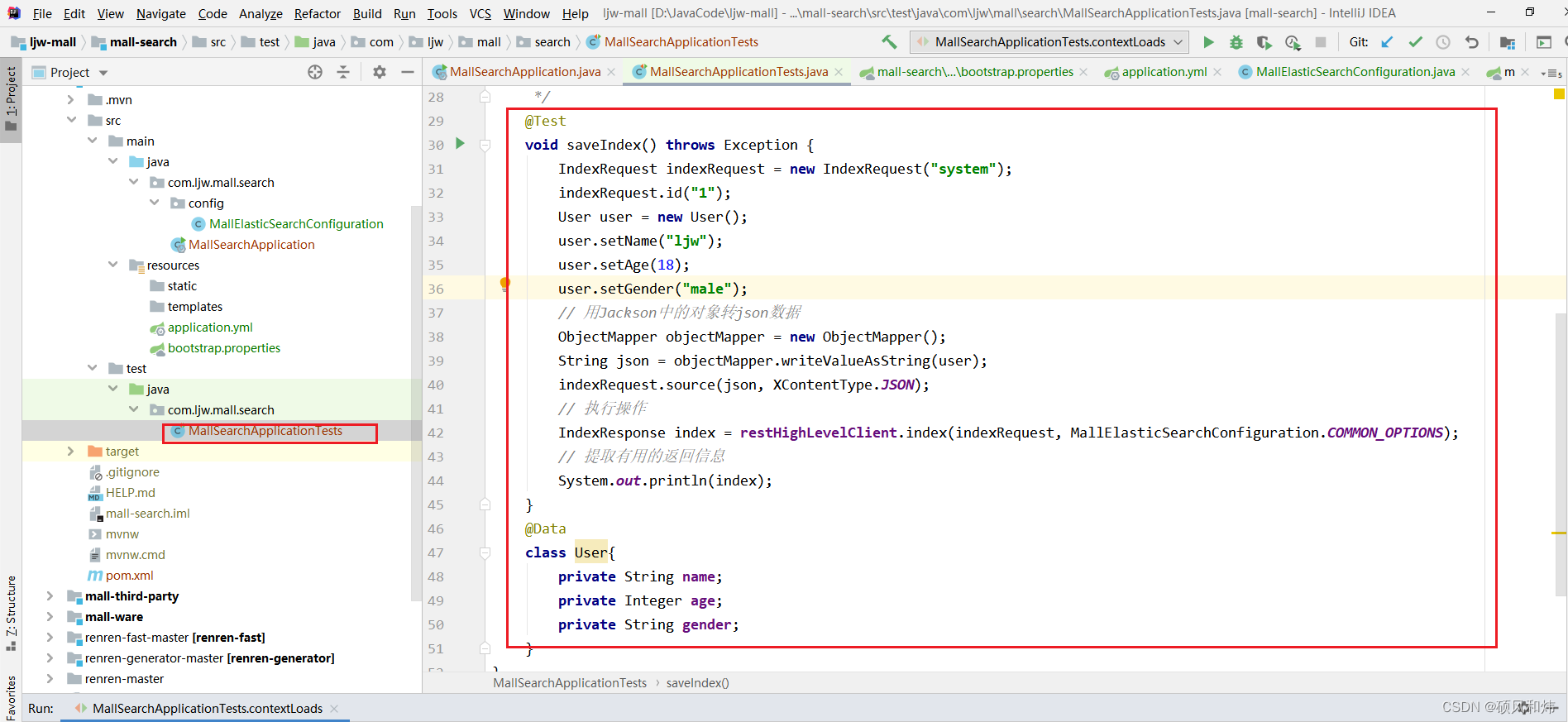Image resolution: width=1568 pixels, height=722 pixels.
Task: Select MallSearchApplication in project tree
Action: tap(251, 245)
